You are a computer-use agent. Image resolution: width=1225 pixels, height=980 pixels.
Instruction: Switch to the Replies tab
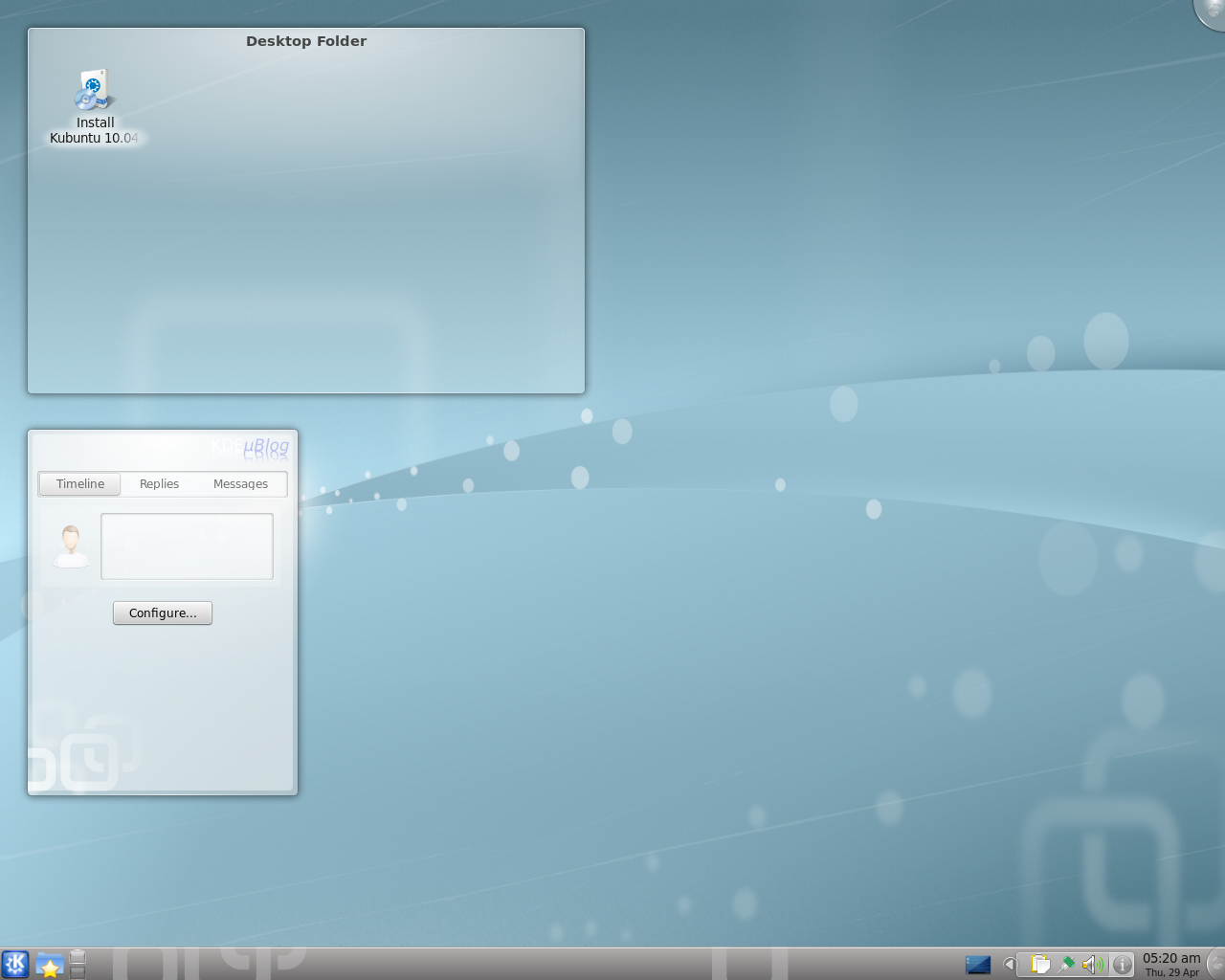[x=159, y=484]
